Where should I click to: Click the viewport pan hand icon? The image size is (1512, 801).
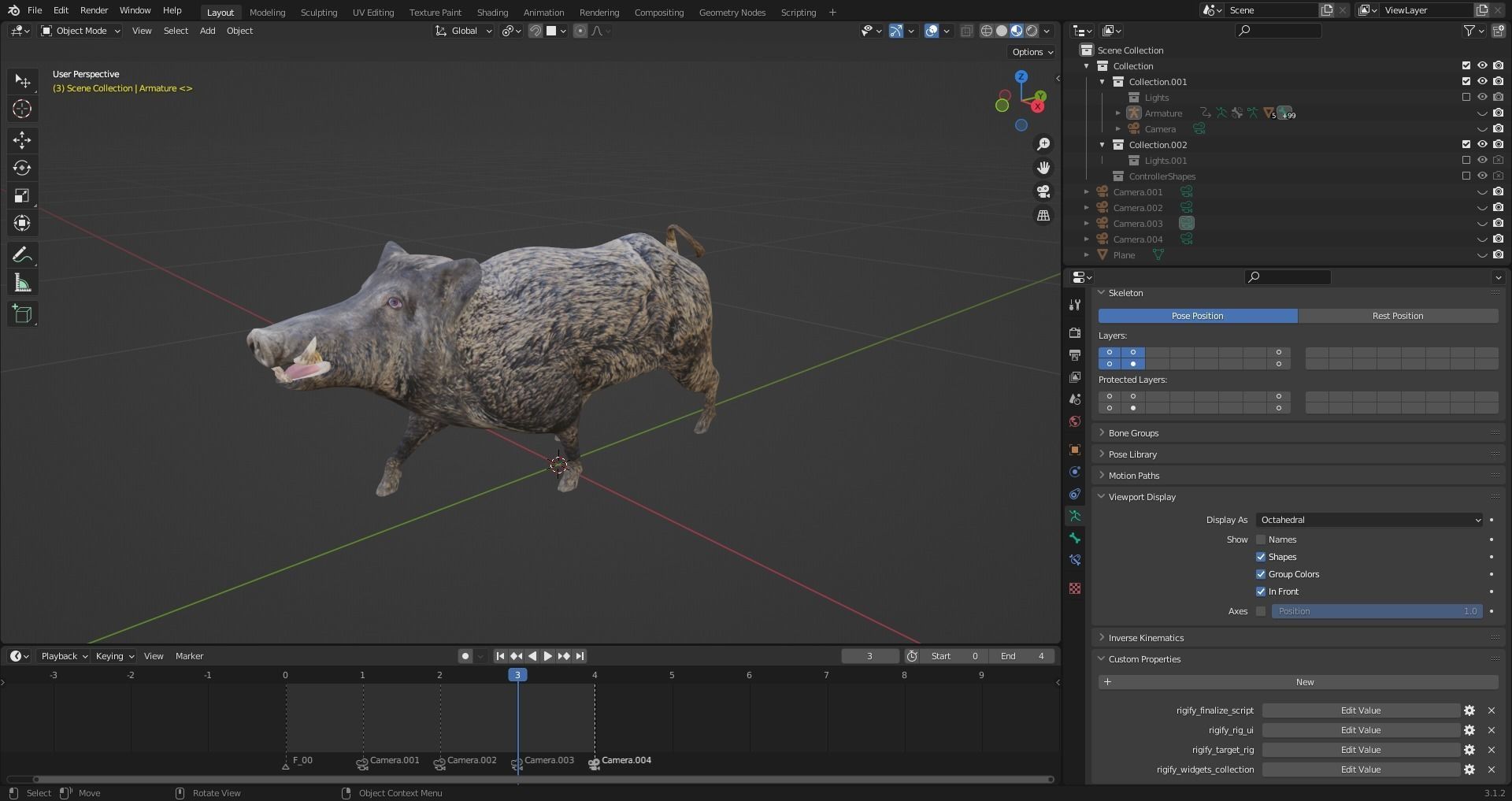pos(1043,168)
